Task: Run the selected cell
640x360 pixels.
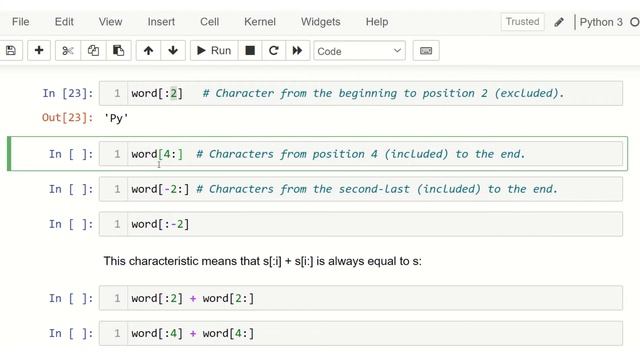Action: 214,51
